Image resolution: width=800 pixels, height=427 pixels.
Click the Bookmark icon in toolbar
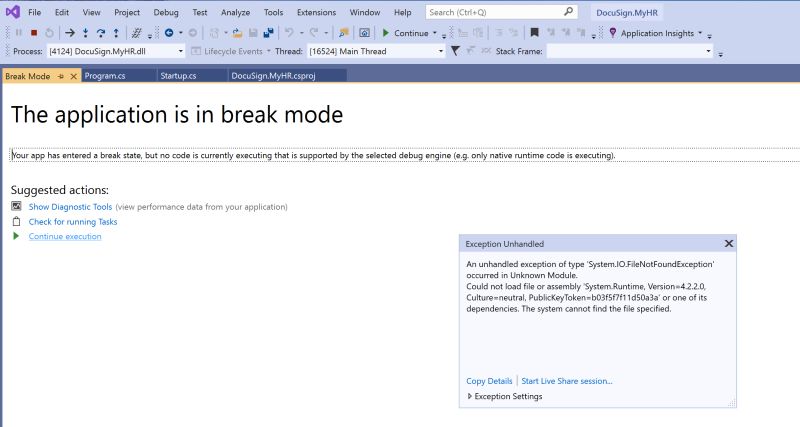click(x=534, y=33)
